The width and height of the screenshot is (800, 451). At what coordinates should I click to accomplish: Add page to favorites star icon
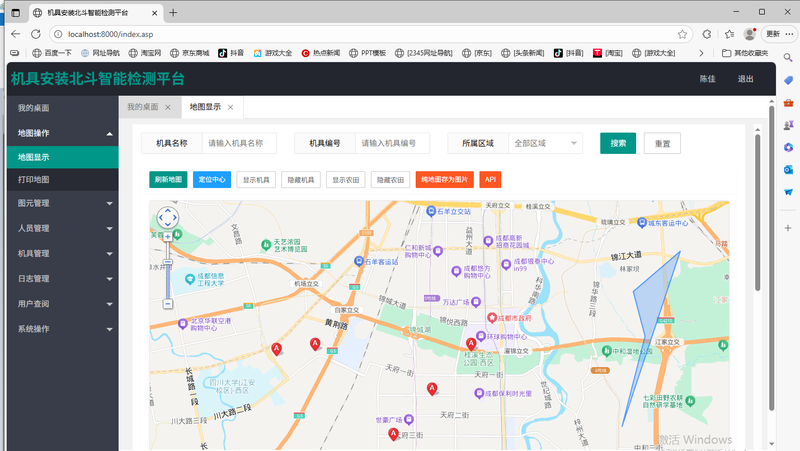click(682, 34)
